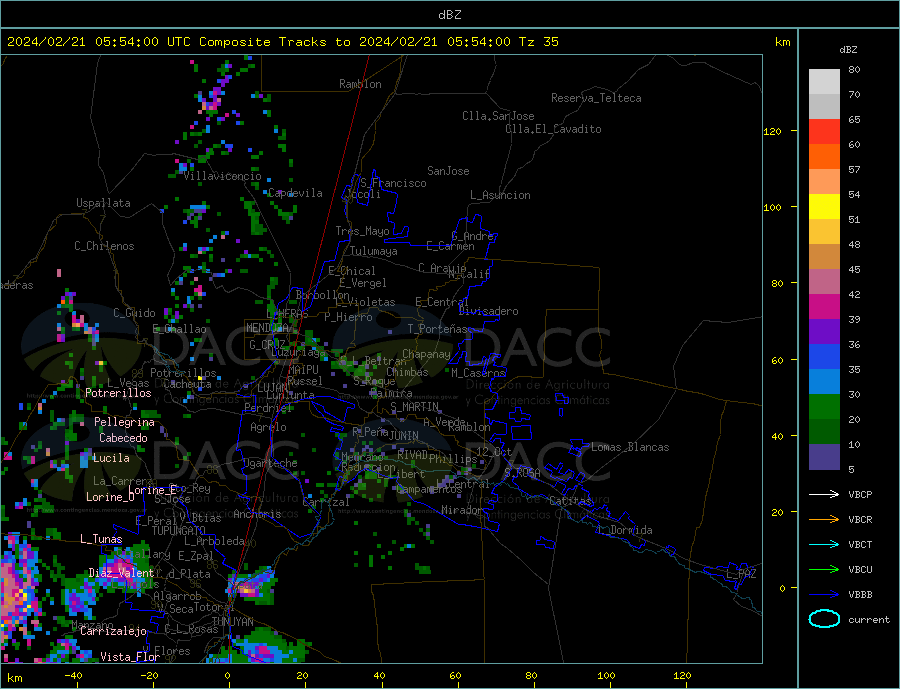900x689 pixels.
Task: Click the Lucila station label
Action: 111,458
